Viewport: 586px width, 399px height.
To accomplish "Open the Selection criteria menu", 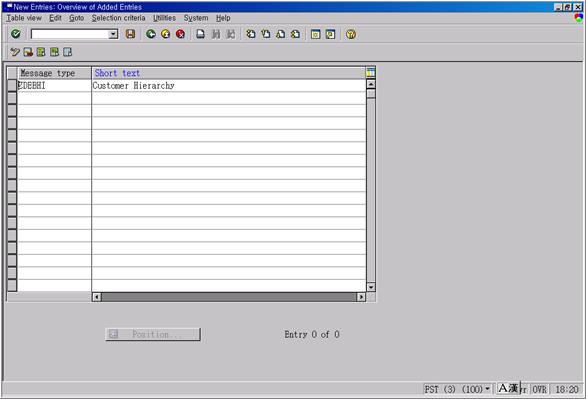I will point(118,18).
